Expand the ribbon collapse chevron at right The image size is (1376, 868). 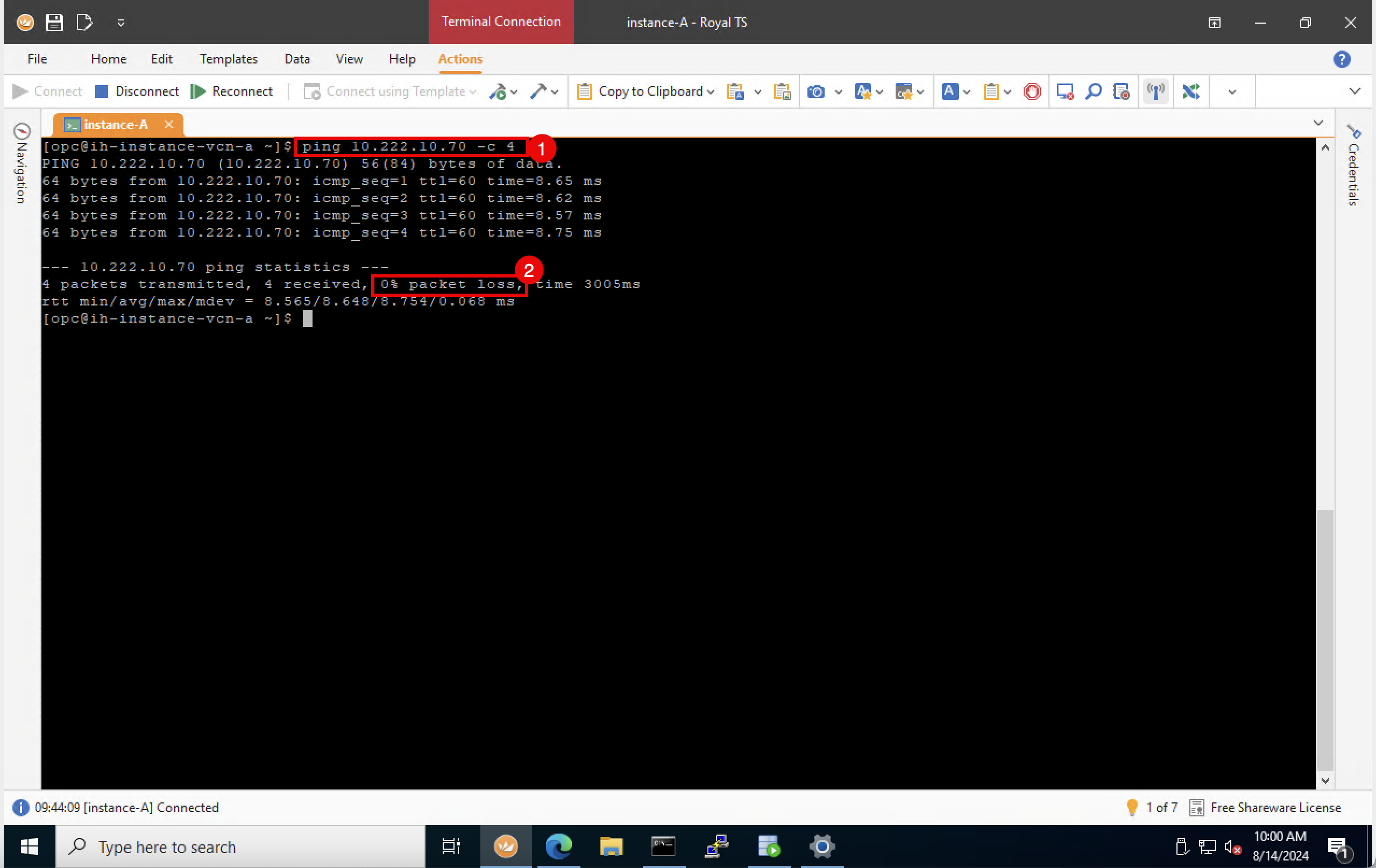[x=1354, y=91]
